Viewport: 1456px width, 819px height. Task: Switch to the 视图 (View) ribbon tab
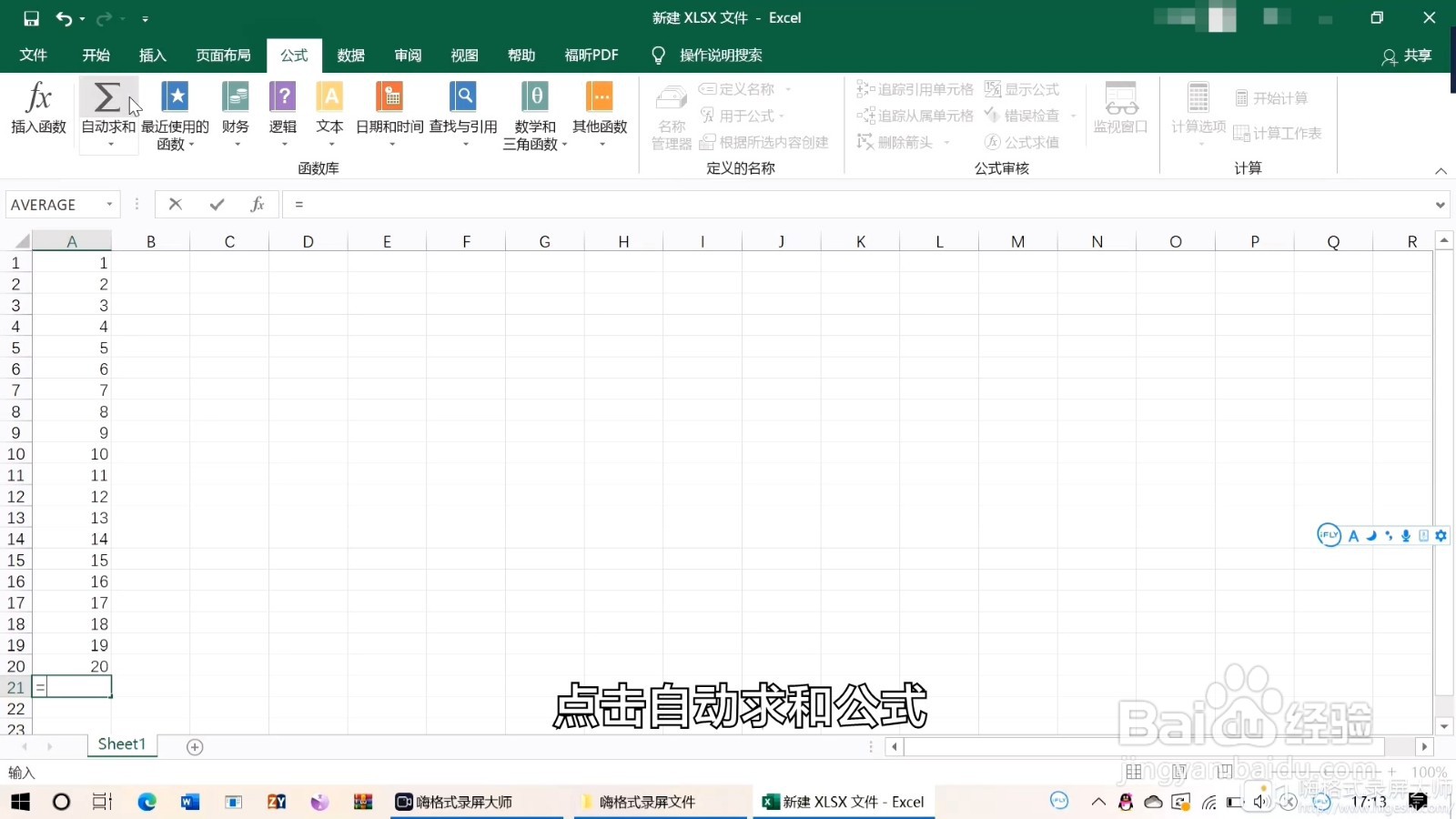pos(464,55)
